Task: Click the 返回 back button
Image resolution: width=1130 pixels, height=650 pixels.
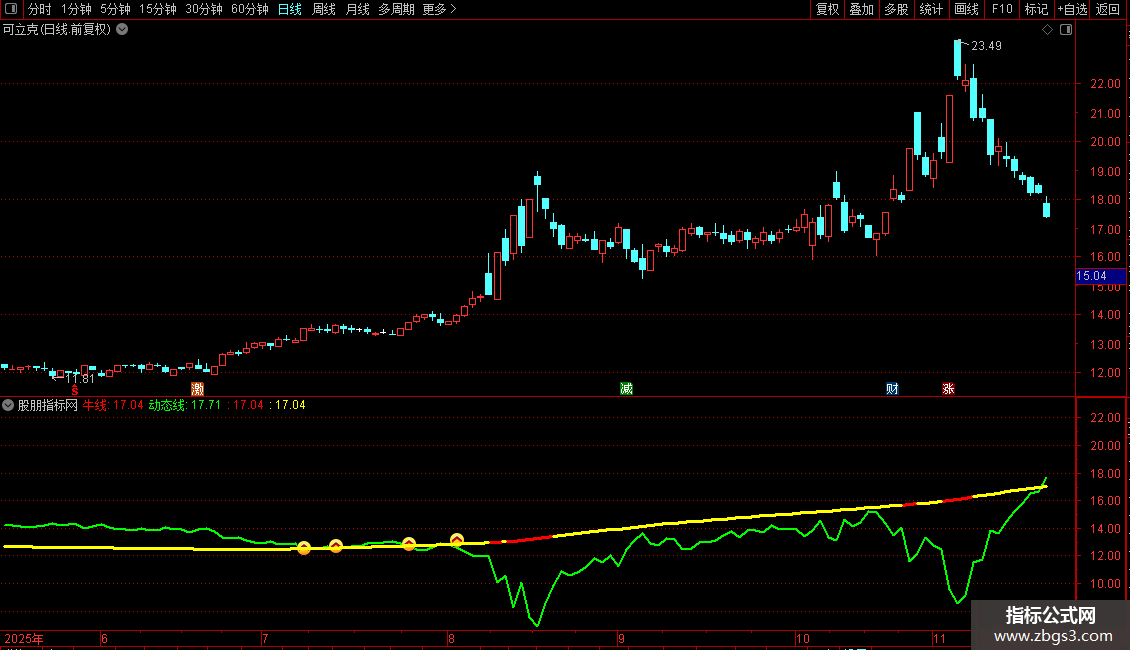Action: (1108, 9)
